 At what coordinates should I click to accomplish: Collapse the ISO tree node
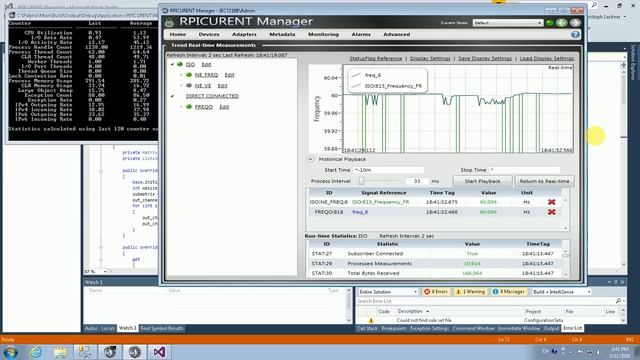click(172, 64)
